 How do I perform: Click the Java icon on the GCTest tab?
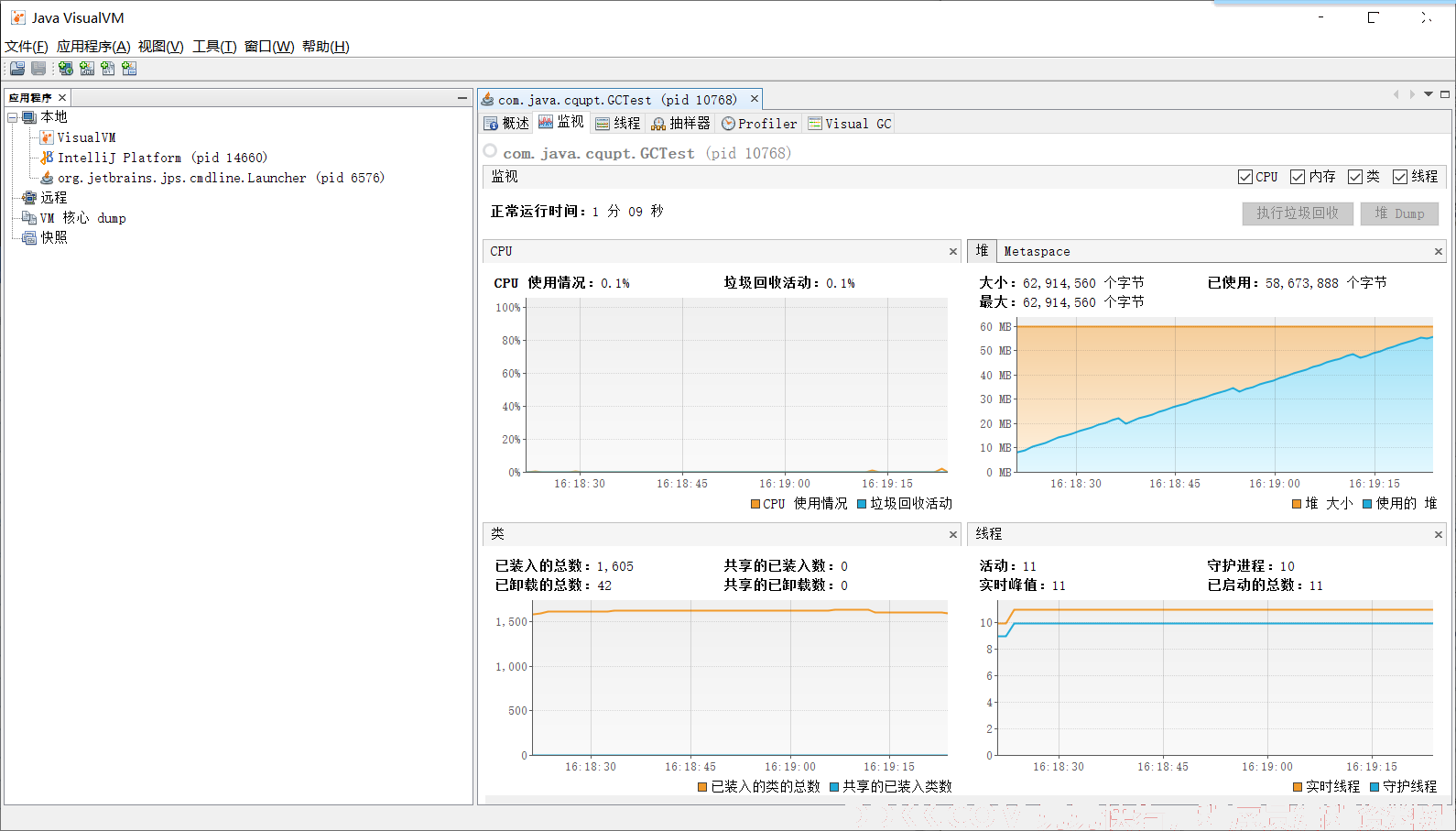[488, 99]
